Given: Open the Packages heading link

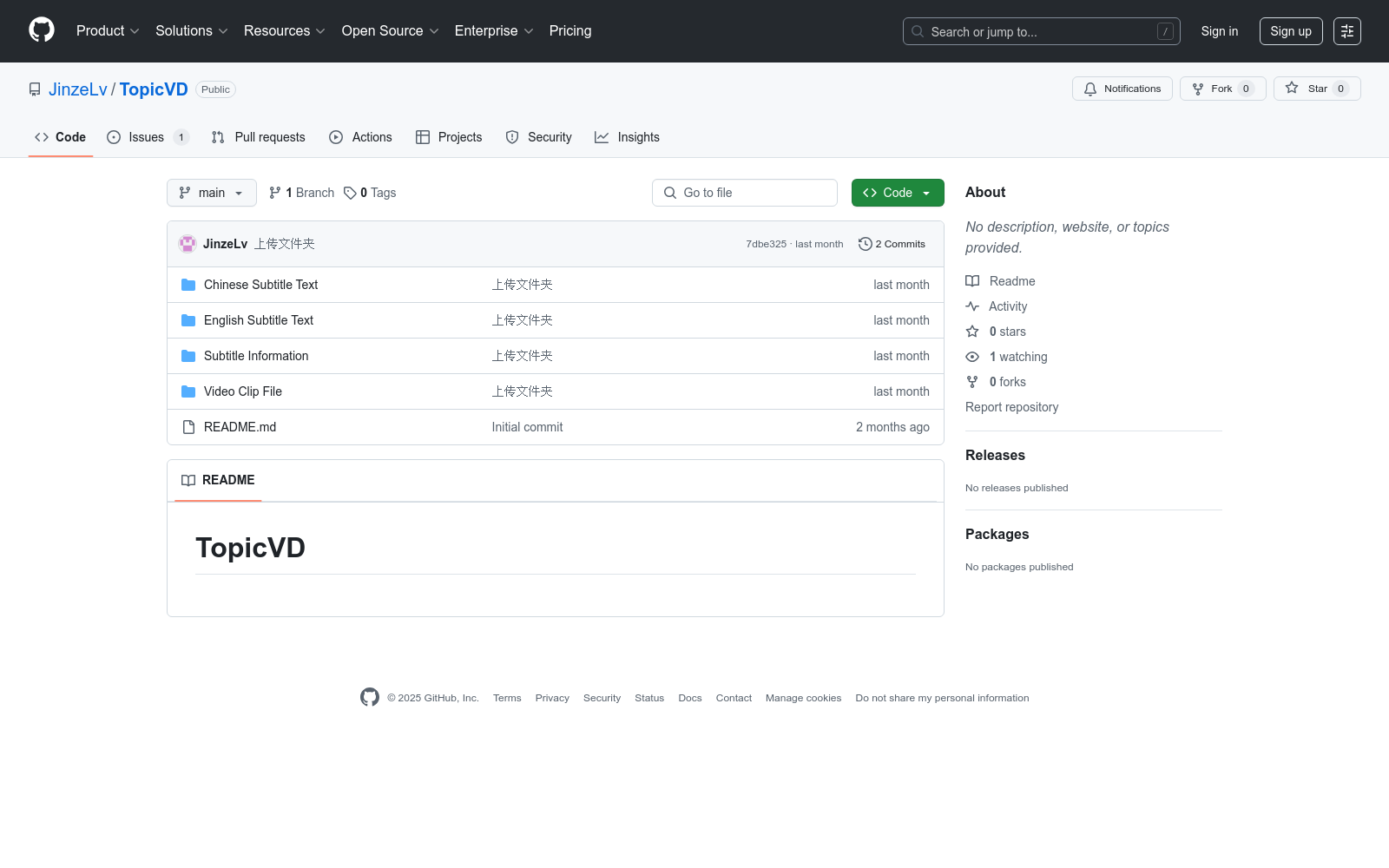Looking at the screenshot, I should coord(997,534).
